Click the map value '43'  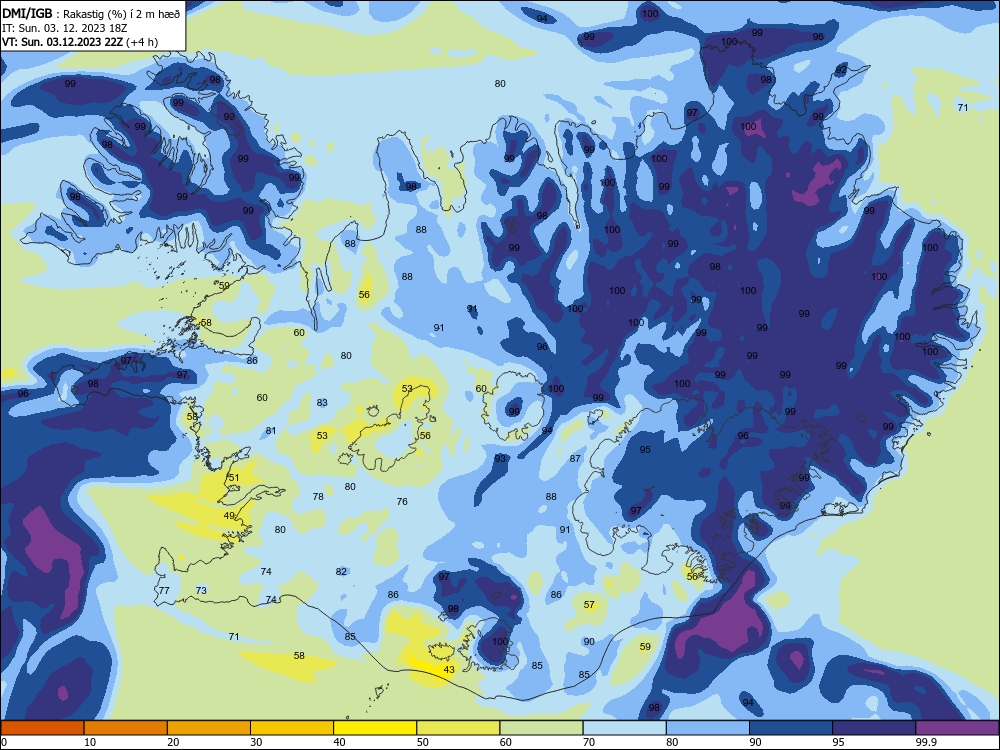pos(449,670)
